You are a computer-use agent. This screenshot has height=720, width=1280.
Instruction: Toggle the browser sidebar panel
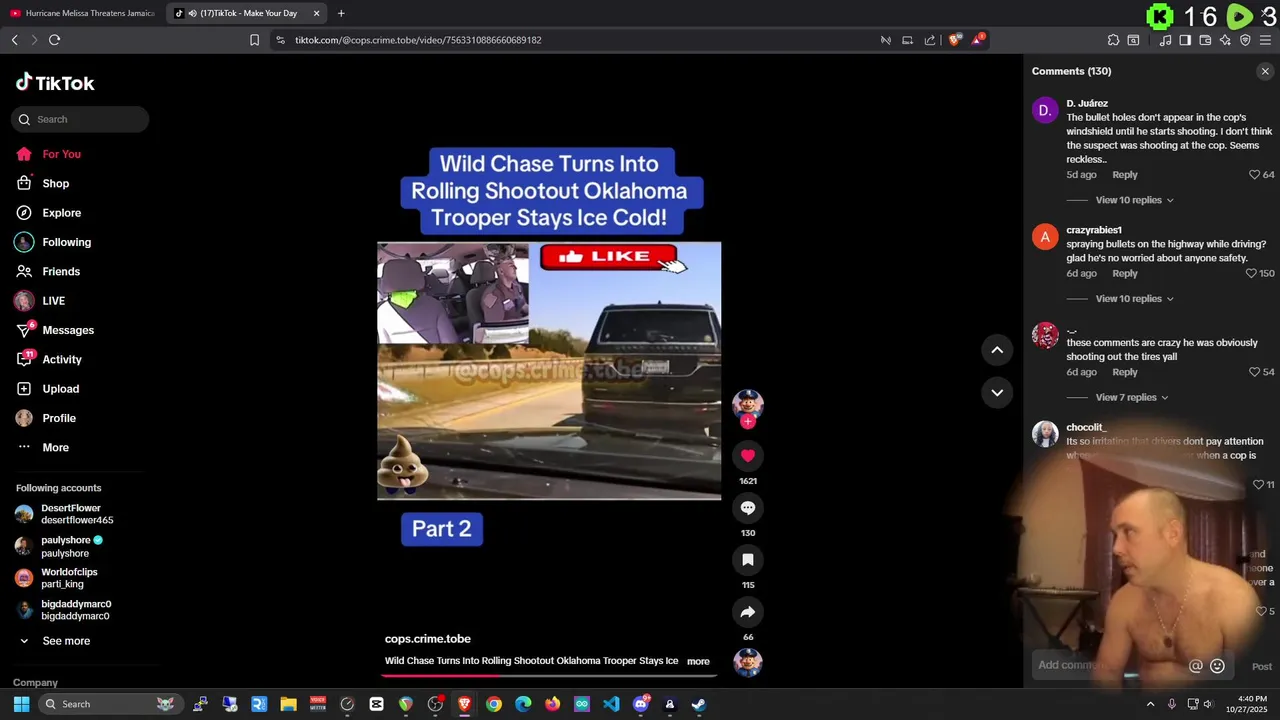pos(1185,40)
